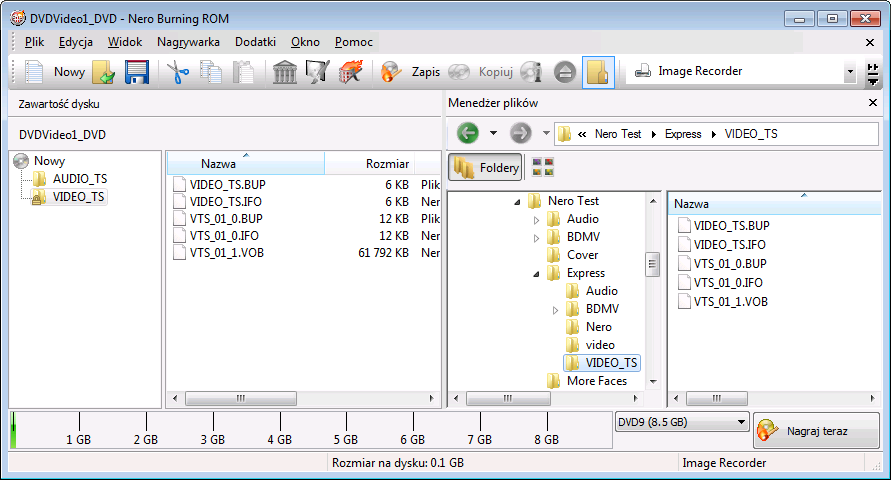Expand the BDMV folder under Express
The width and height of the screenshot is (891, 480).
pos(556,310)
